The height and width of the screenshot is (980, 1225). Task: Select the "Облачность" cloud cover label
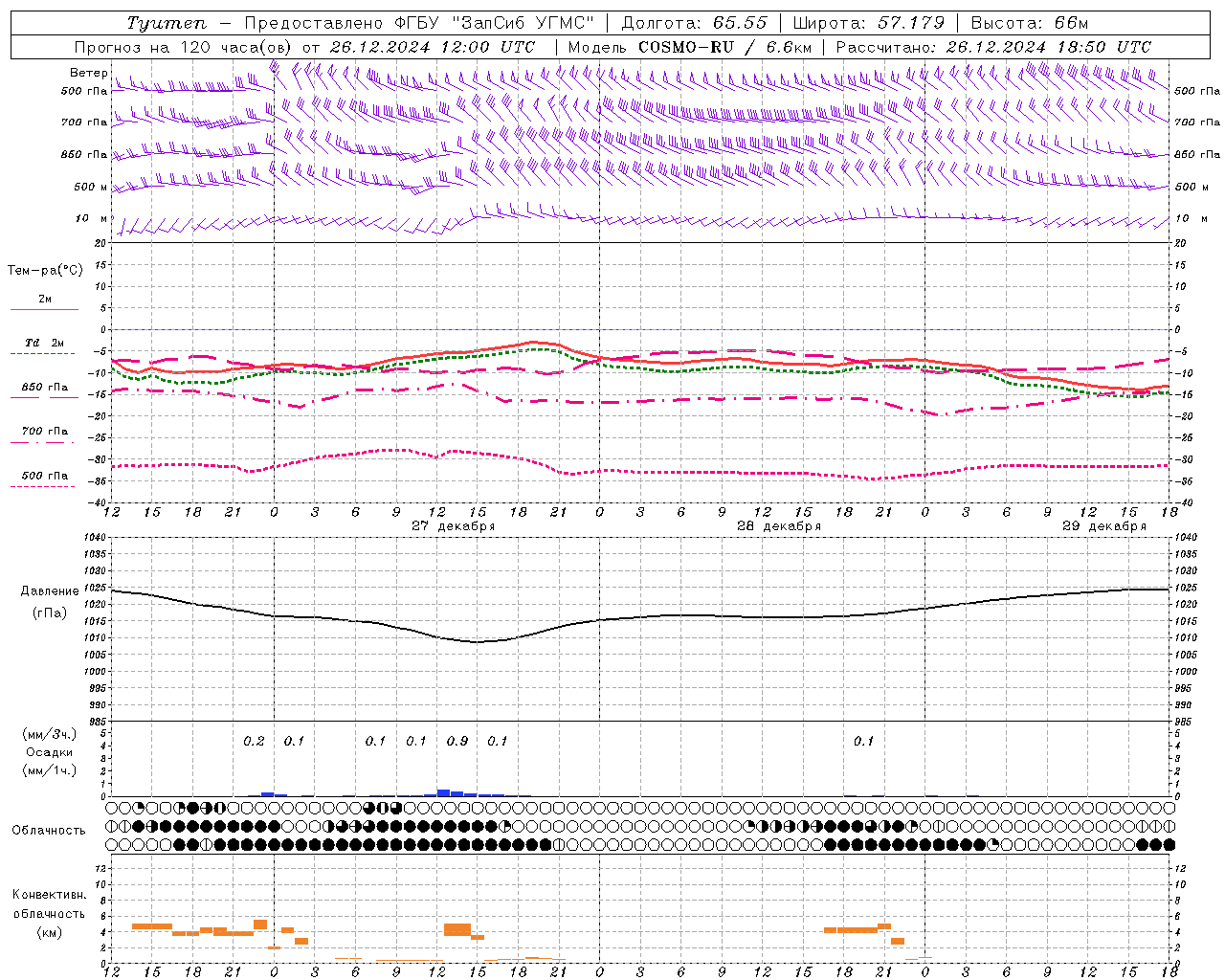pyautogui.click(x=49, y=830)
